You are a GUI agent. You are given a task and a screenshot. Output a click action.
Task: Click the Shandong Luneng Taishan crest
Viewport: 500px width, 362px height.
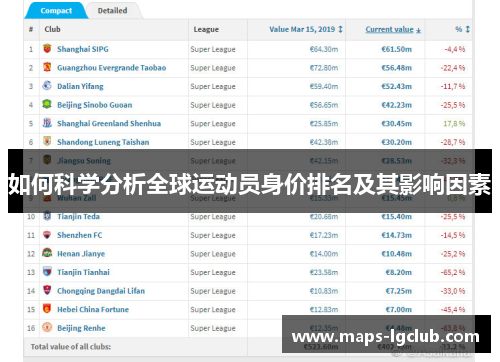click(47, 142)
